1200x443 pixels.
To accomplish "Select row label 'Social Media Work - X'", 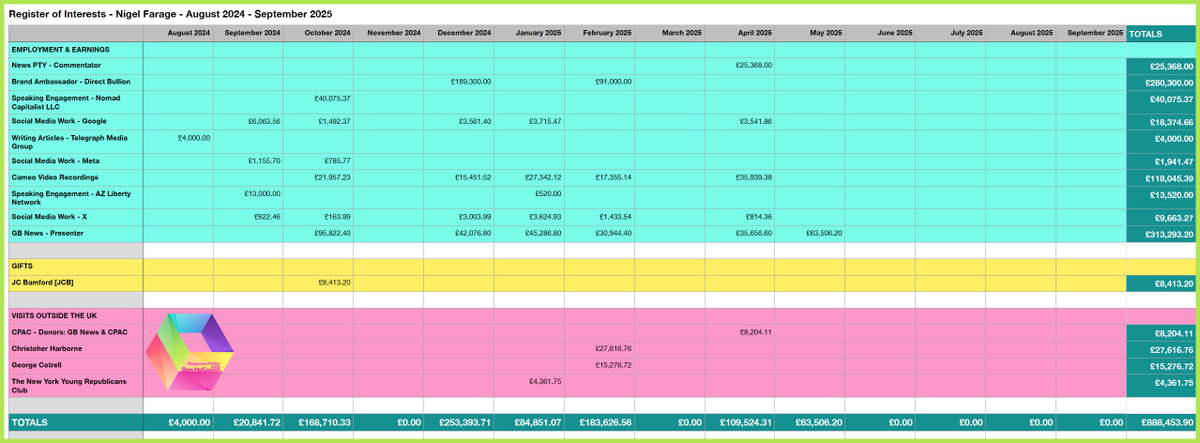I will tap(50, 216).
